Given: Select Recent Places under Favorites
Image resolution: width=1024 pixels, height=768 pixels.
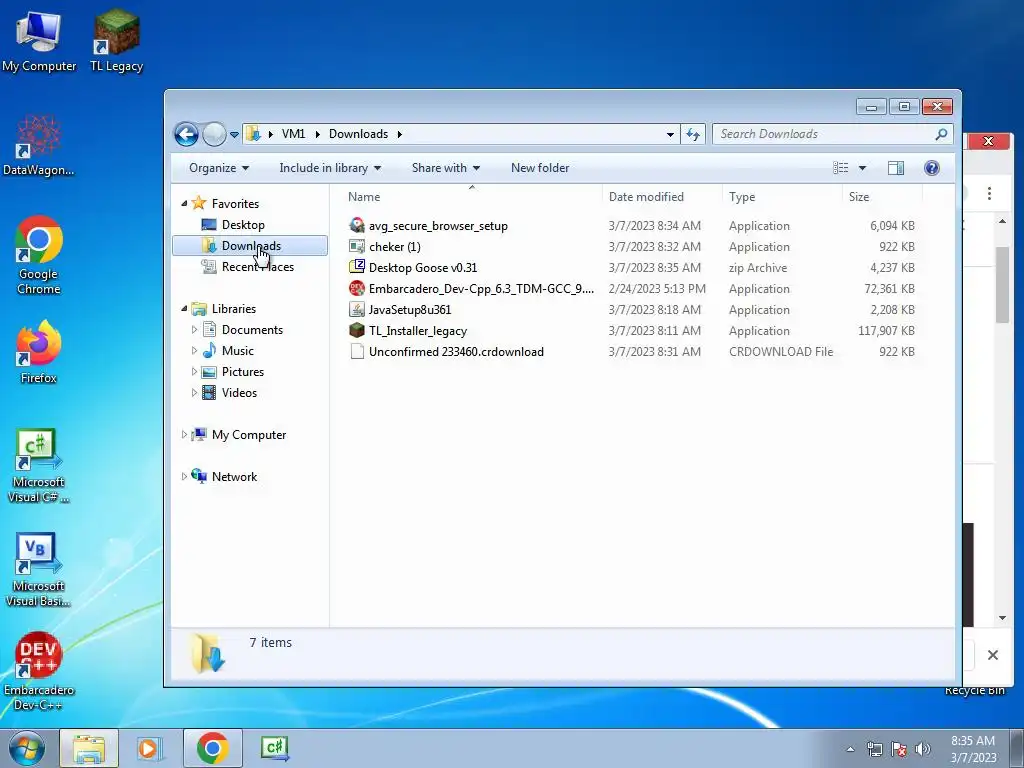Looking at the screenshot, I should tap(257, 266).
